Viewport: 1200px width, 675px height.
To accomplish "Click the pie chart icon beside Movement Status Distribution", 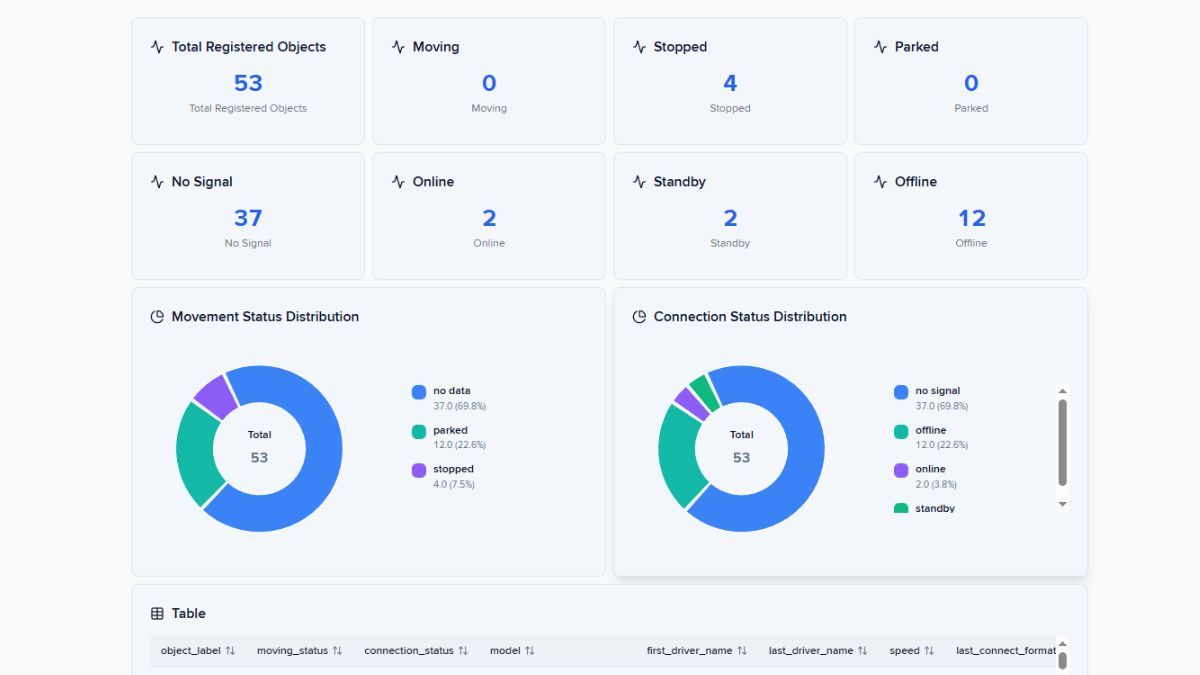I will click(x=158, y=316).
